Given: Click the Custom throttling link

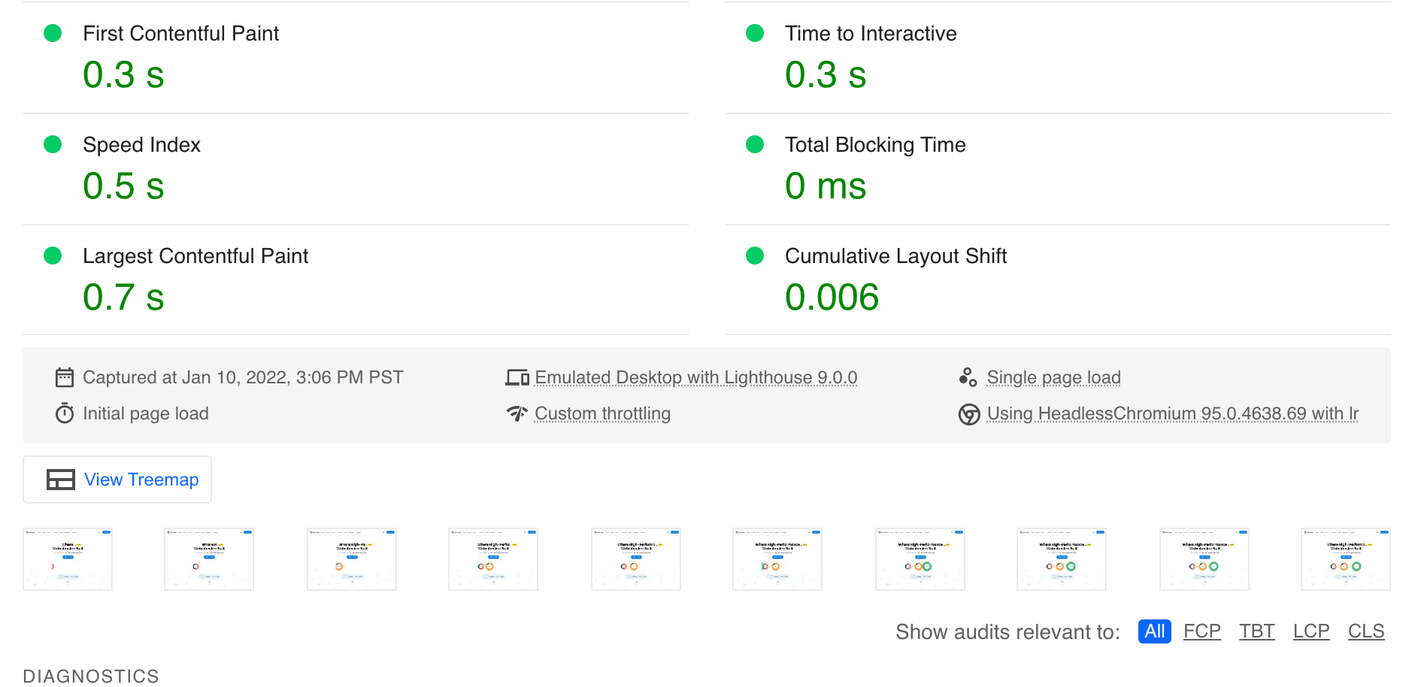Looking at the screenshot, I should point(602,413).
